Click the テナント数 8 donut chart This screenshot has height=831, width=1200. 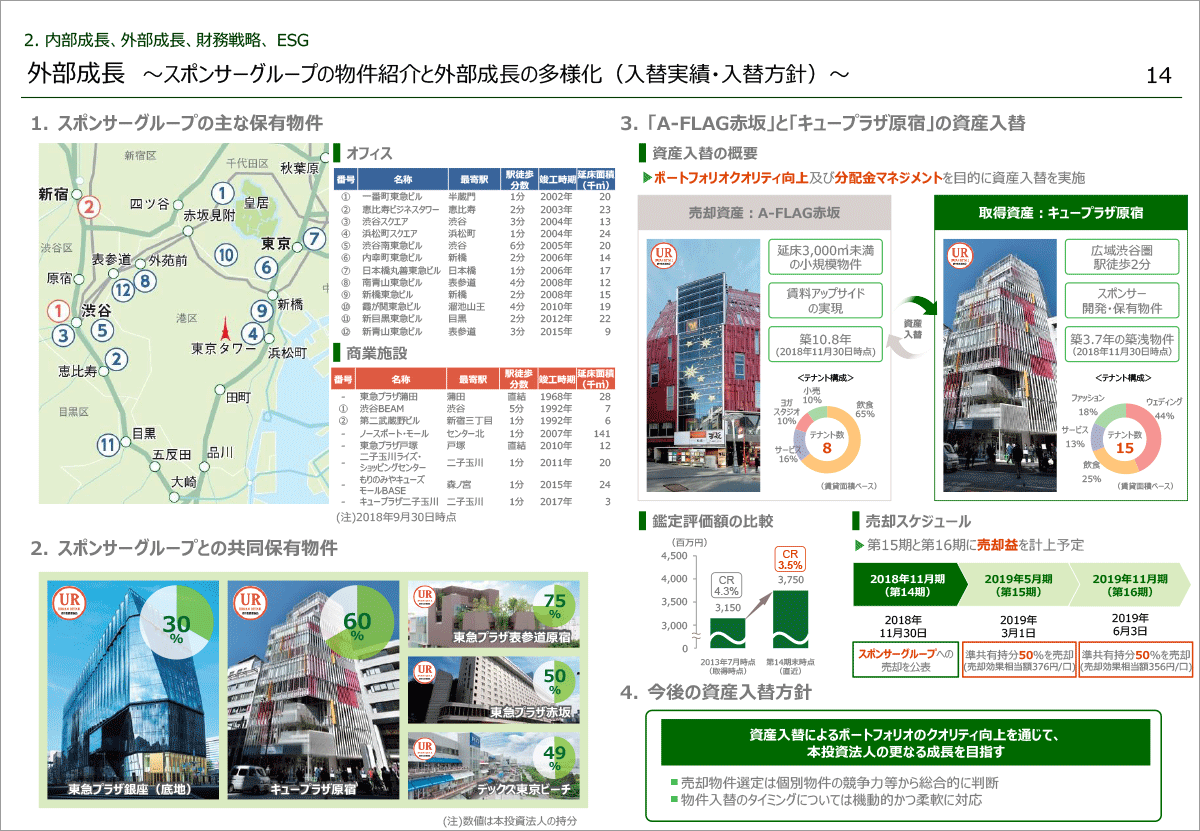pos(827,441)
